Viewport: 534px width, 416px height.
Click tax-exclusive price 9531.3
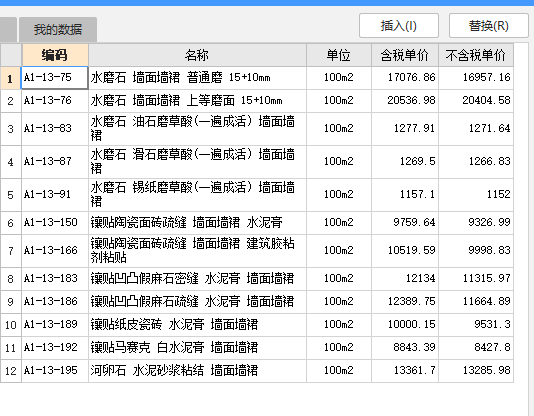(x=476, y=325)
